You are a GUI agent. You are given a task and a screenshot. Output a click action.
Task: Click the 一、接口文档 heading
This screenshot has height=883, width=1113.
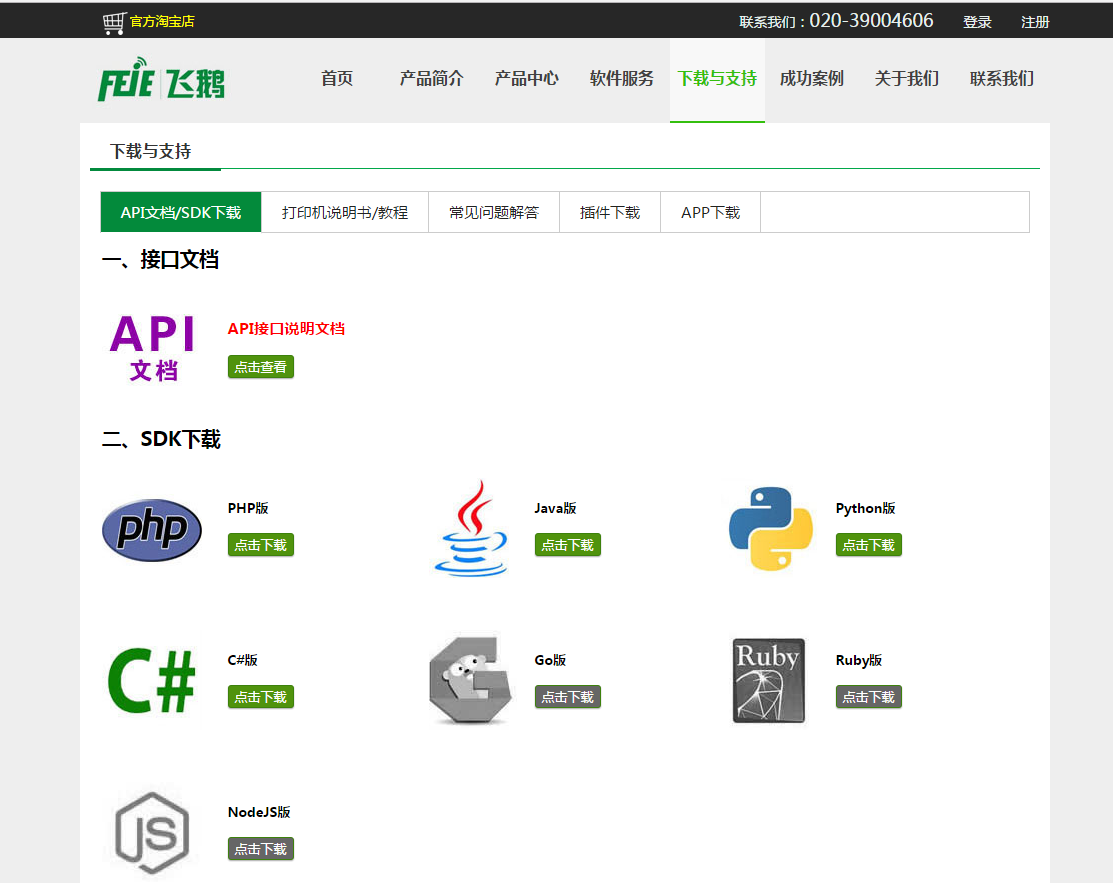(160, 260)
